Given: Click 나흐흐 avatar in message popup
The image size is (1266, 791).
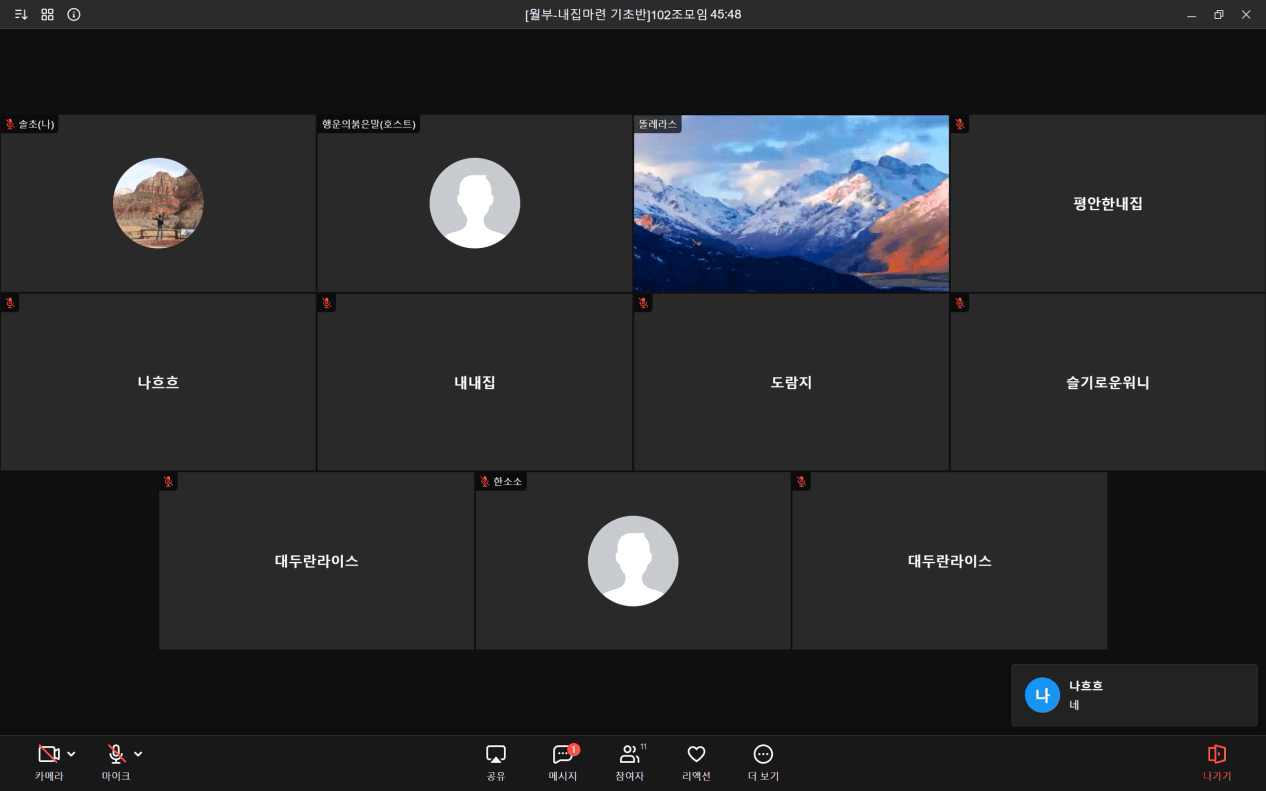Looking at the screenshot, I should [1042, 695].
